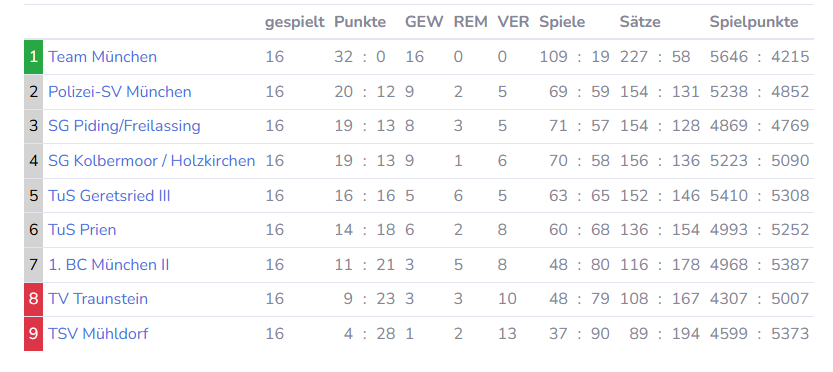Click the Spiele column header
833x372 pixels.
click(x=562, y=22)
